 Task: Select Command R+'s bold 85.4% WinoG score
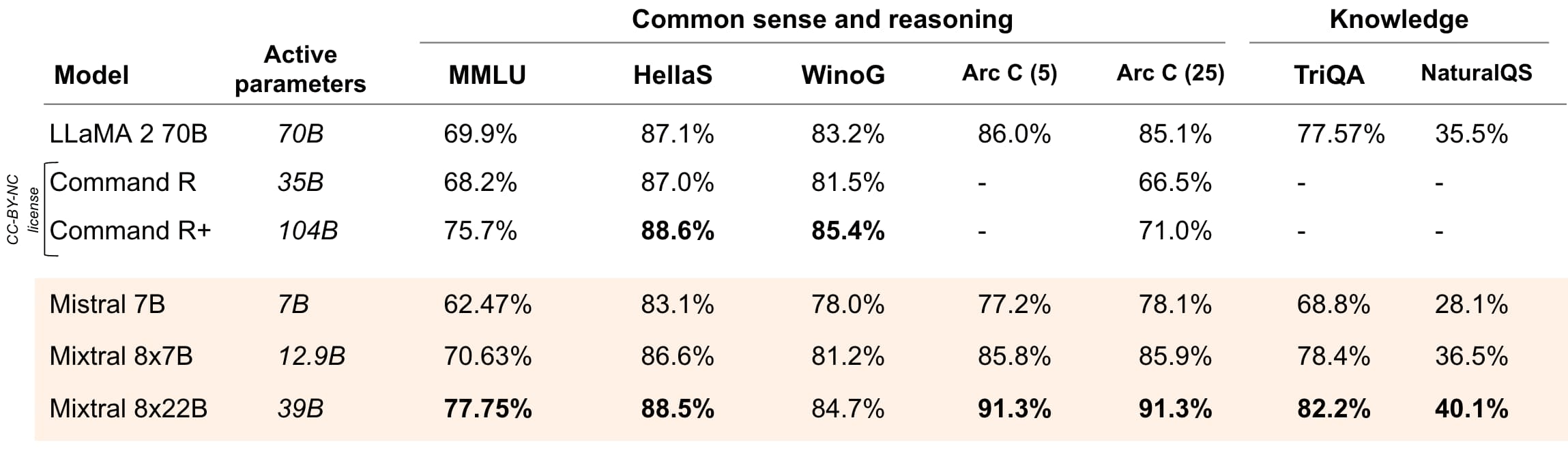pos(847,231)
